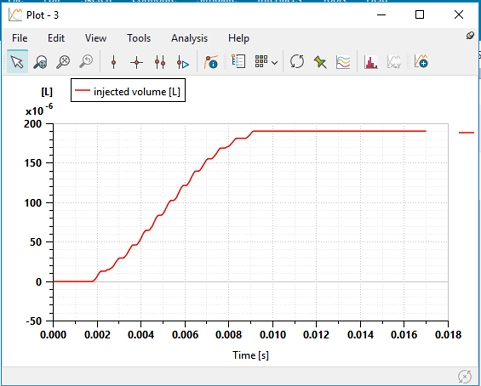
Task: Click the red line swatch in the legend
Action: click(83, 90)
